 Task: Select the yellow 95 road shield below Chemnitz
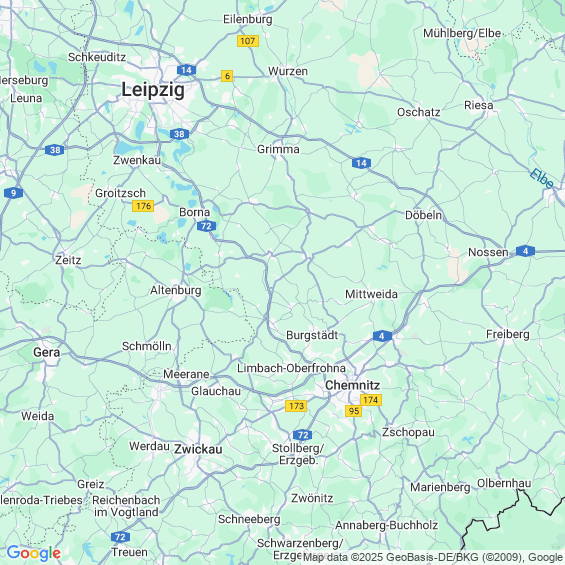[x=353, y=411]
